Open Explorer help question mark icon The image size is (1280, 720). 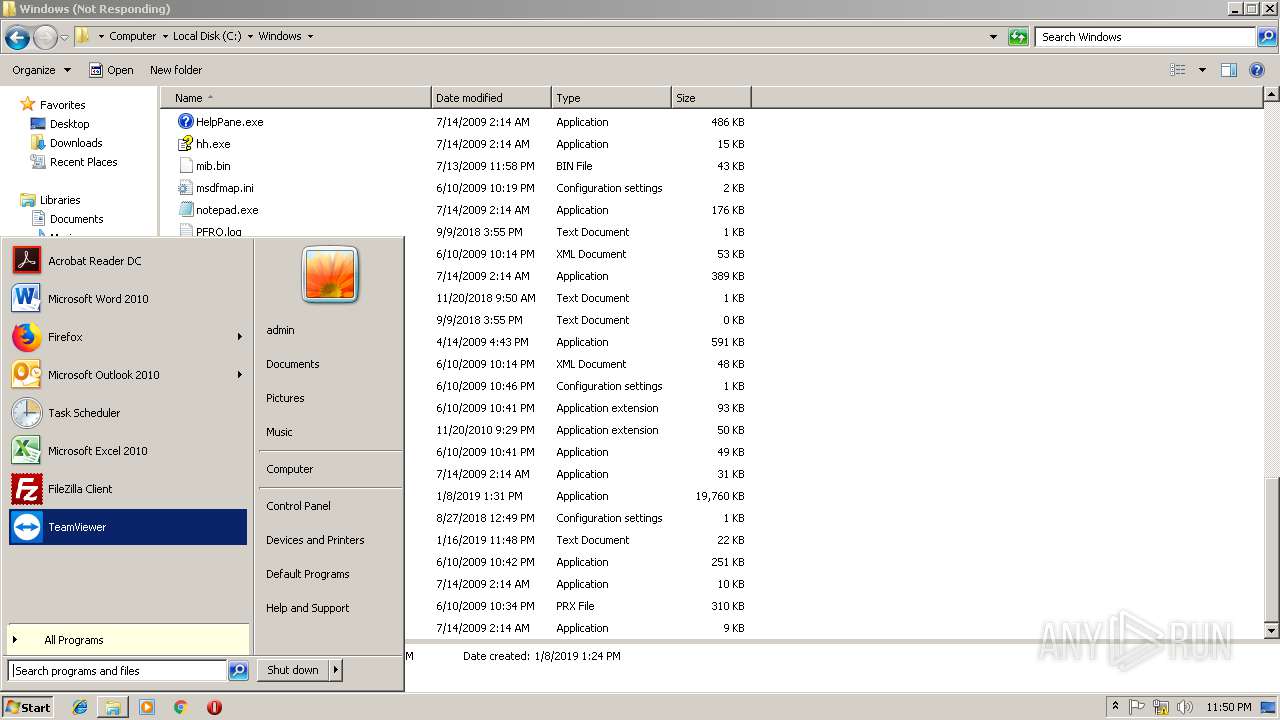[x=1257, y=70]
